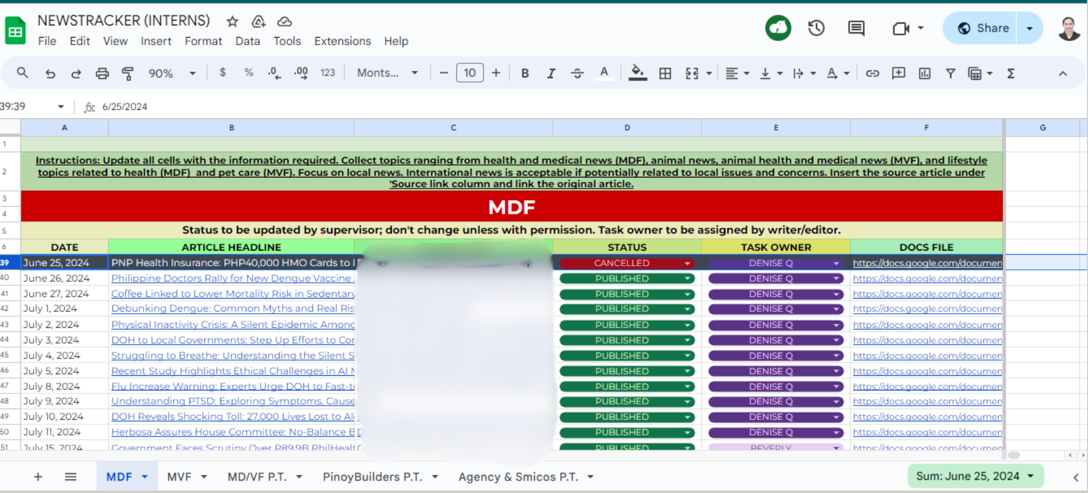Print the spreadsheet
1088x493 pixels.
[102, 73]
